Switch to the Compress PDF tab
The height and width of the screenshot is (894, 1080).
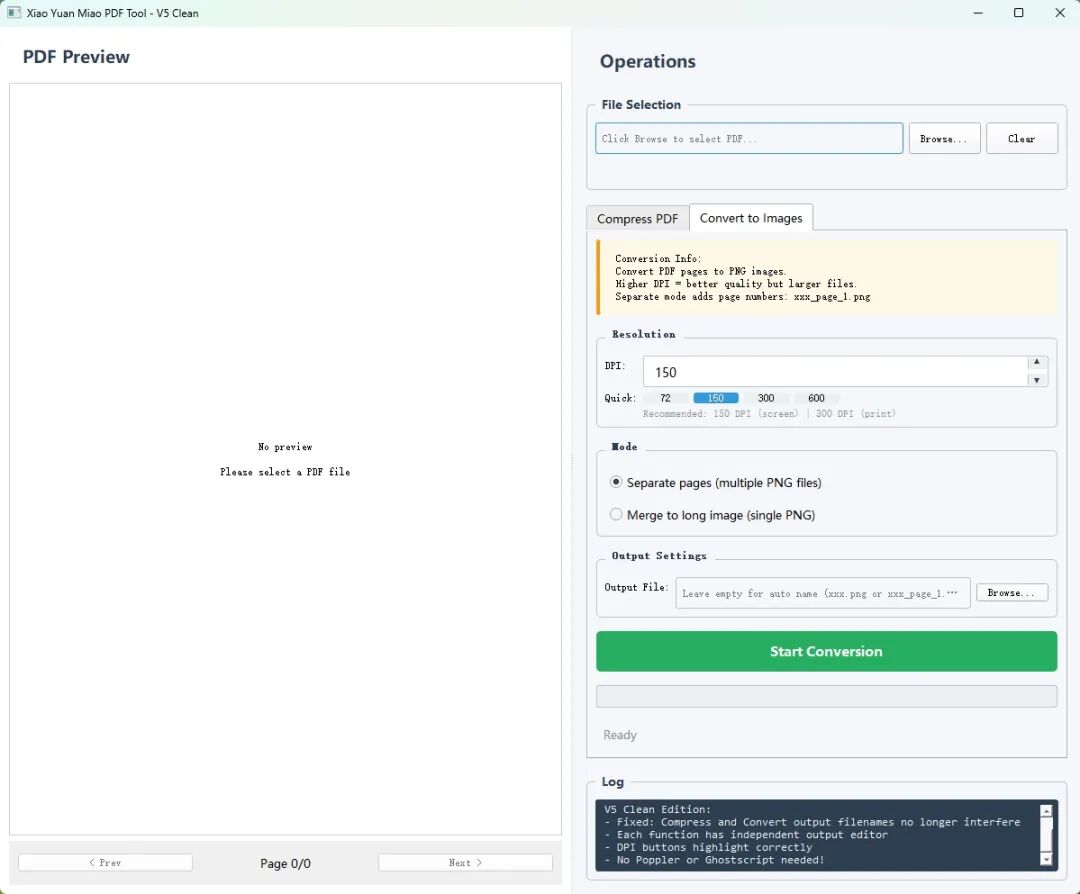coord(637,218)
